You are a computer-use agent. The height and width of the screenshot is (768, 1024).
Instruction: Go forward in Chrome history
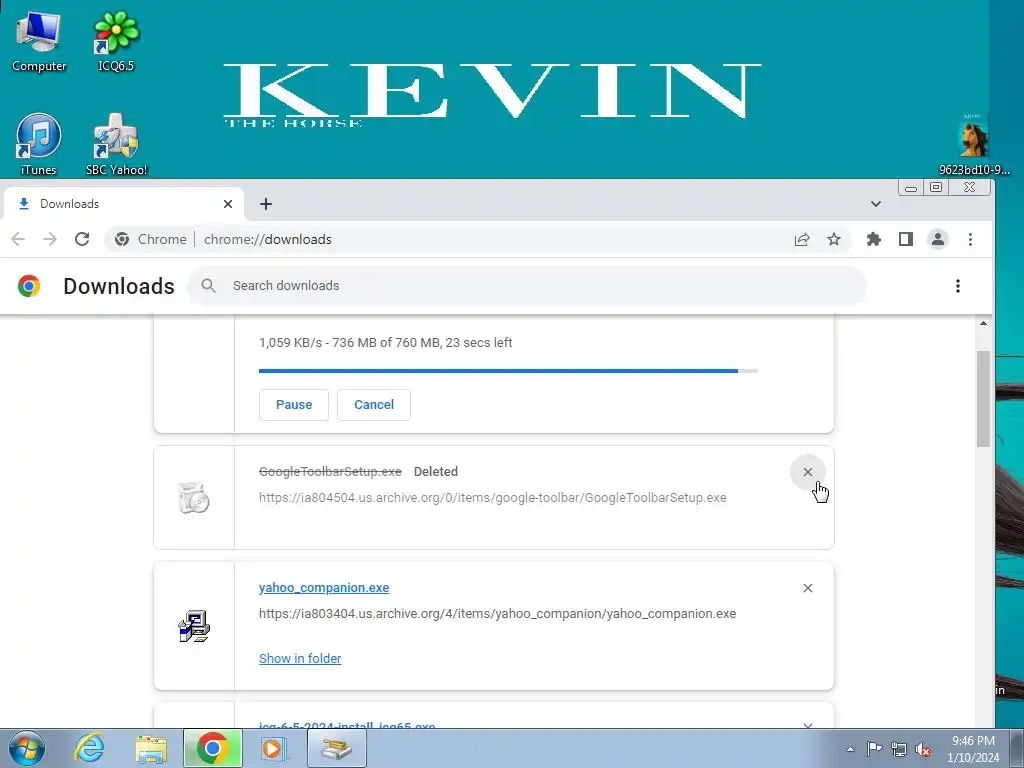coord(50,239)
